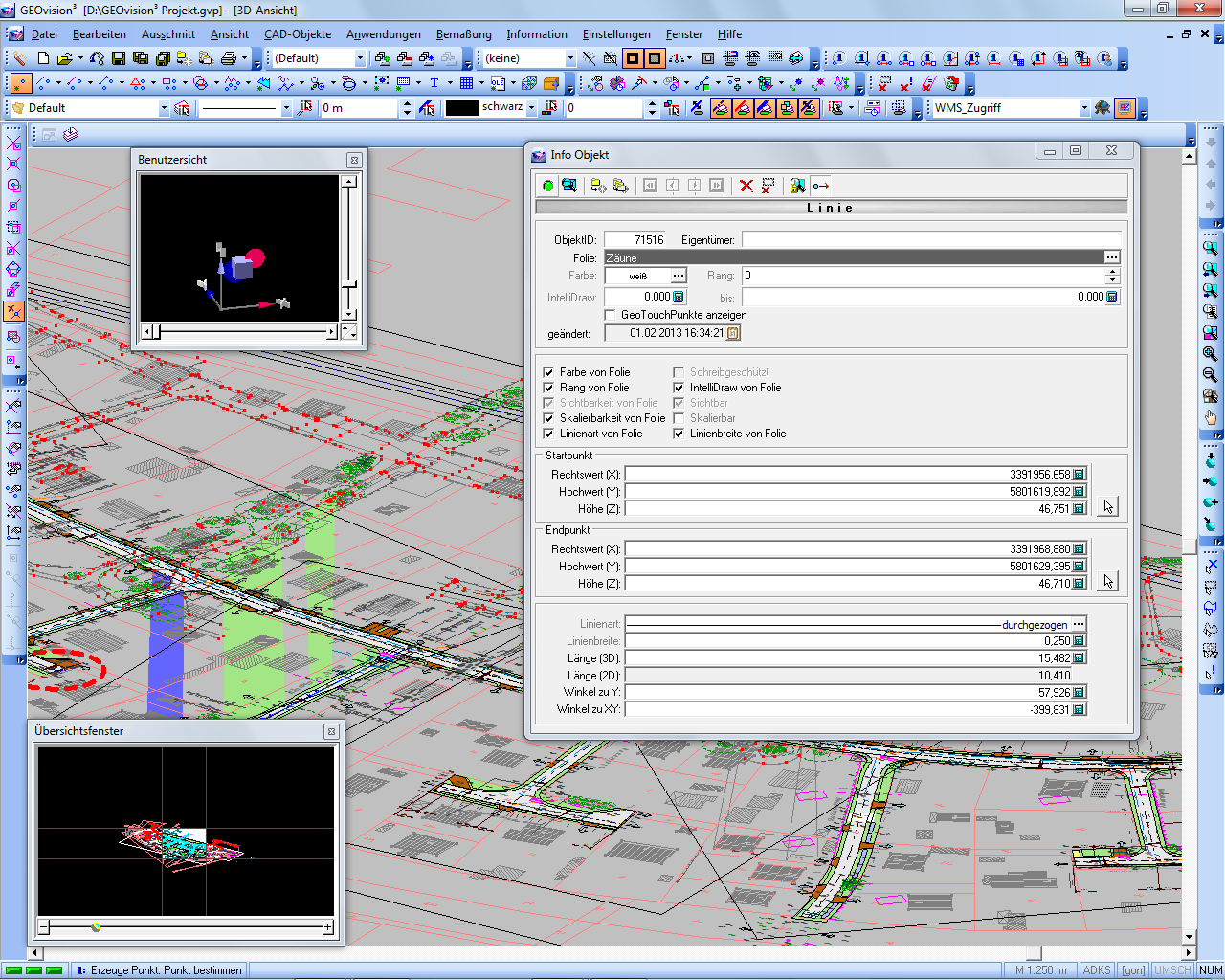This screenshot has width=1225, height=980.
Task: Open the Einstellungen menu
Action: point(616,34)
